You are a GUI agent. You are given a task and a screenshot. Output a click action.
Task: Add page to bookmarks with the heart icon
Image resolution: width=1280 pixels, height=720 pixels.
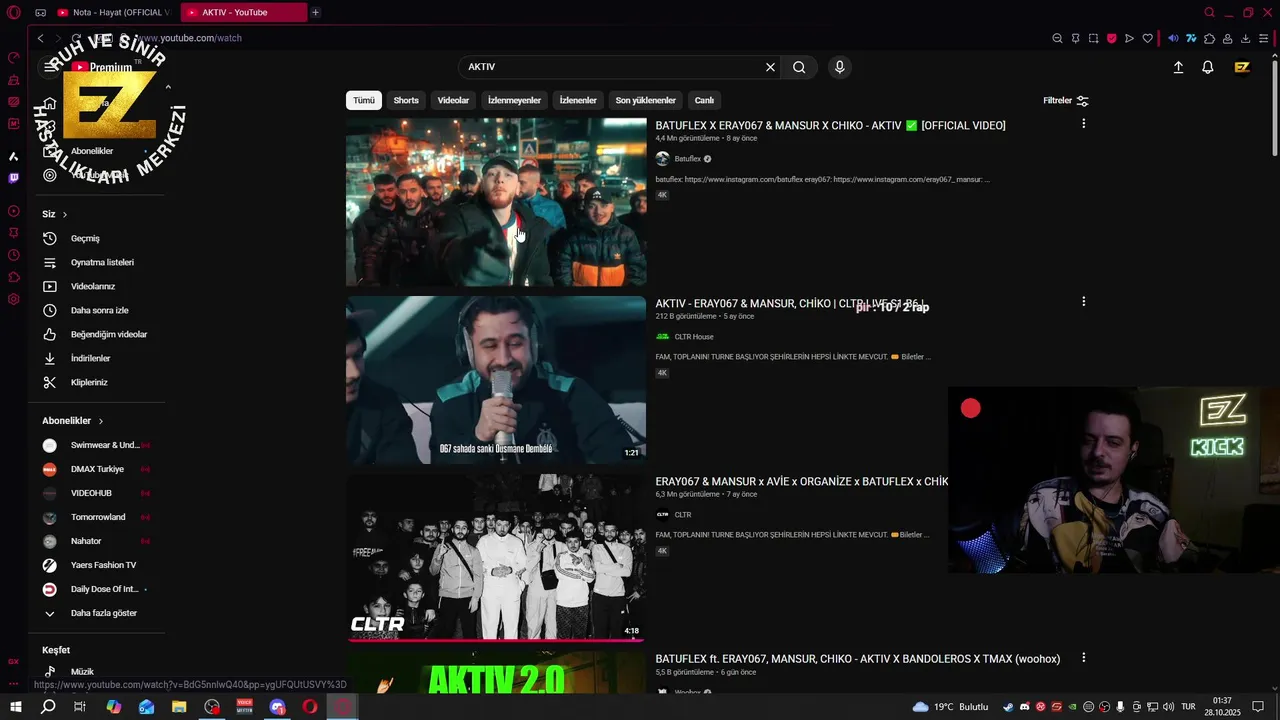1147,38
